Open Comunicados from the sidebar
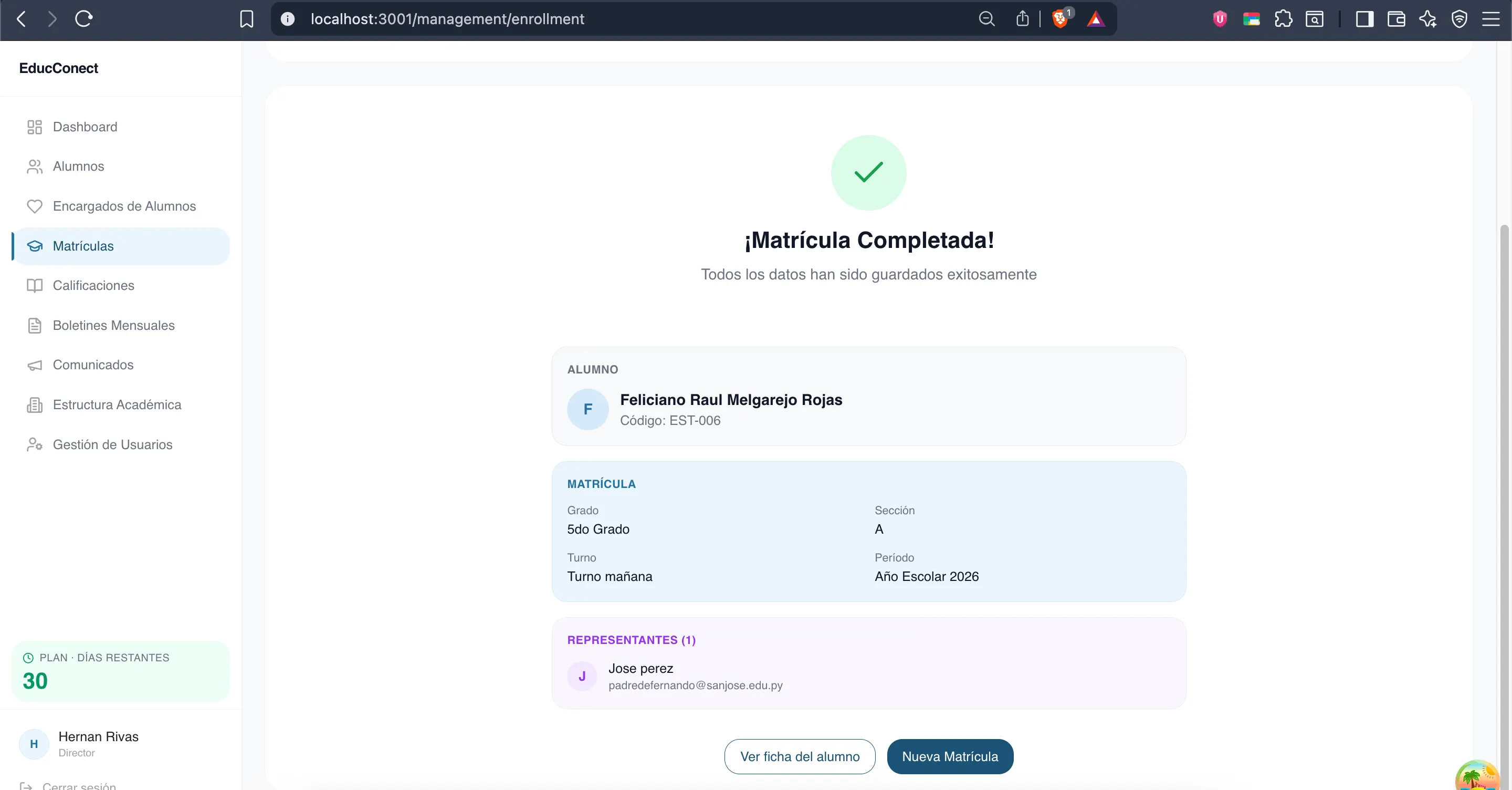The height and width of the screenshot is (790, 1512). pyautogui.click(x=93, y=365)
